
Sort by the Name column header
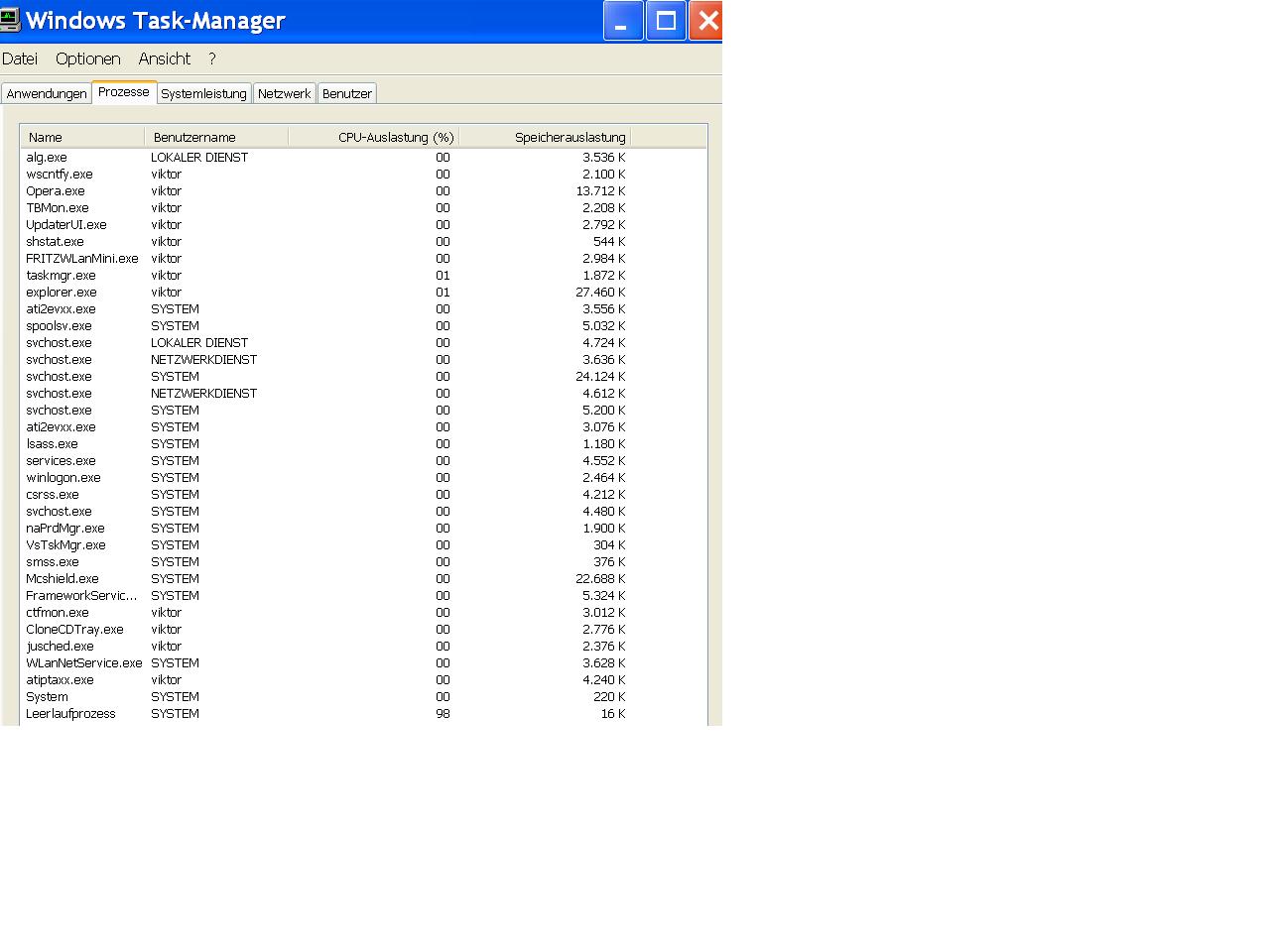[x=82, y=137]
